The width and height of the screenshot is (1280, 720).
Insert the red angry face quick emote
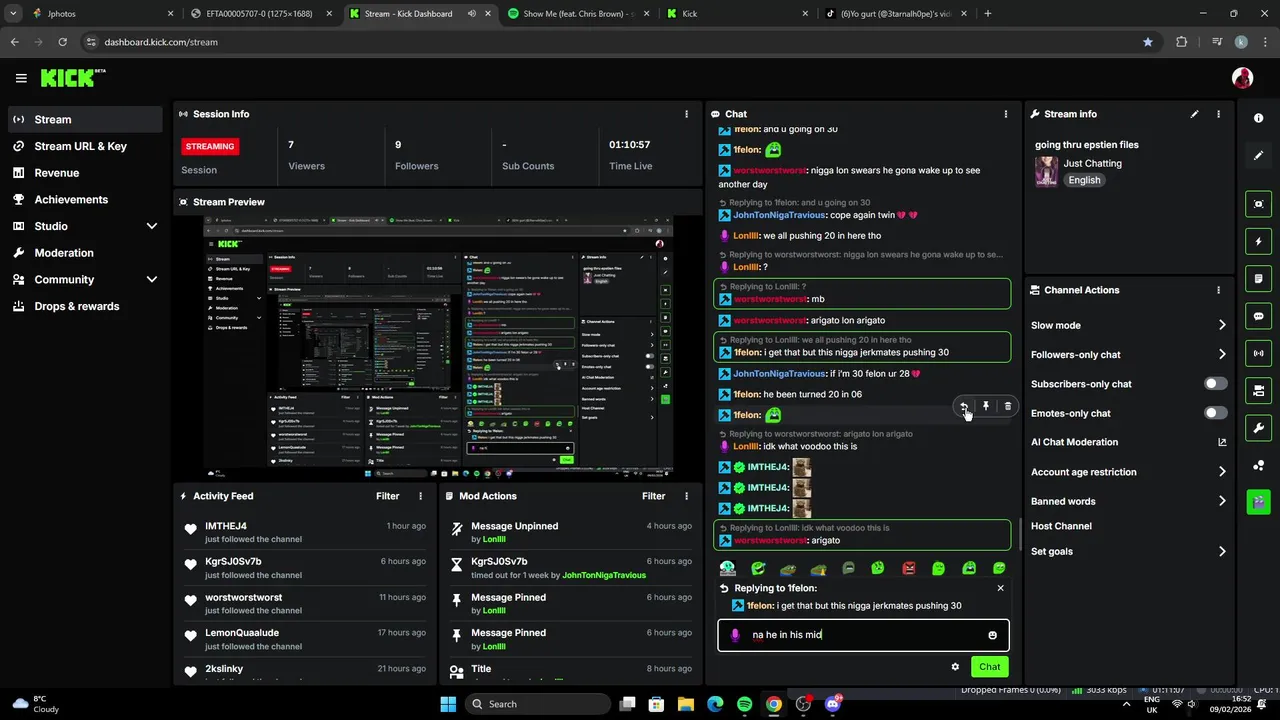tap(909, 569)
